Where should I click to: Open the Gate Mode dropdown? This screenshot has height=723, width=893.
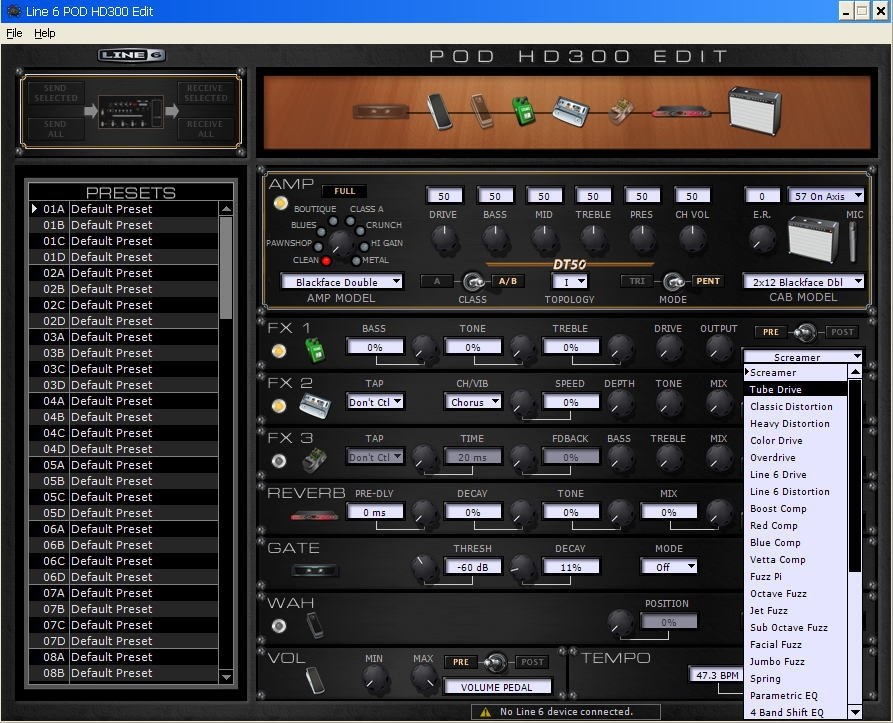[669, 567]
